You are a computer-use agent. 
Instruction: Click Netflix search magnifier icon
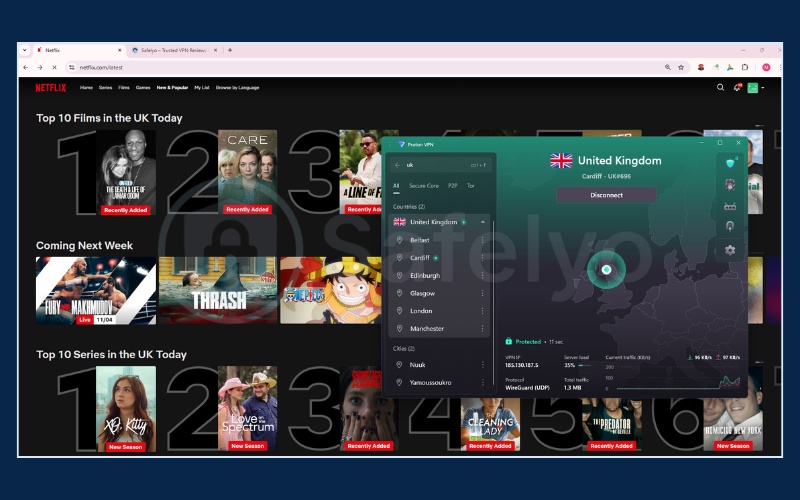(720, 87)
